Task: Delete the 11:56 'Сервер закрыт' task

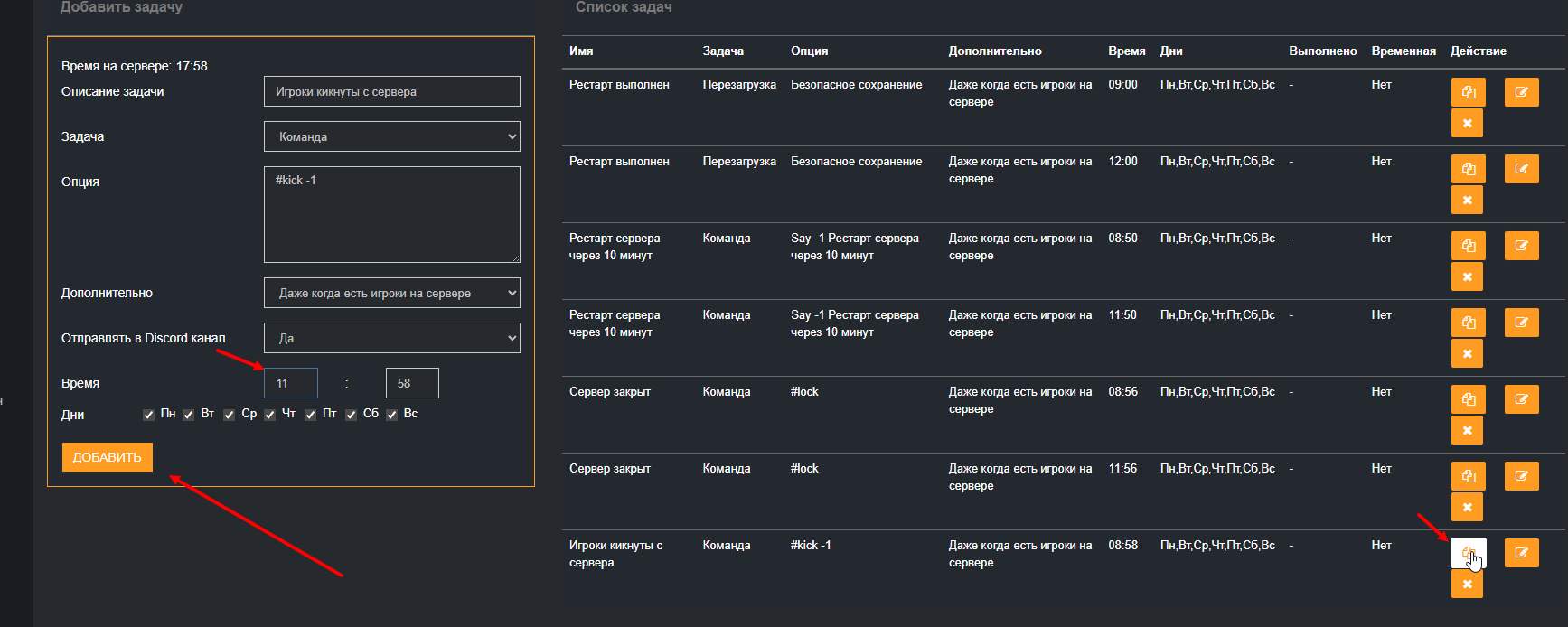Action: point(1467,507)
